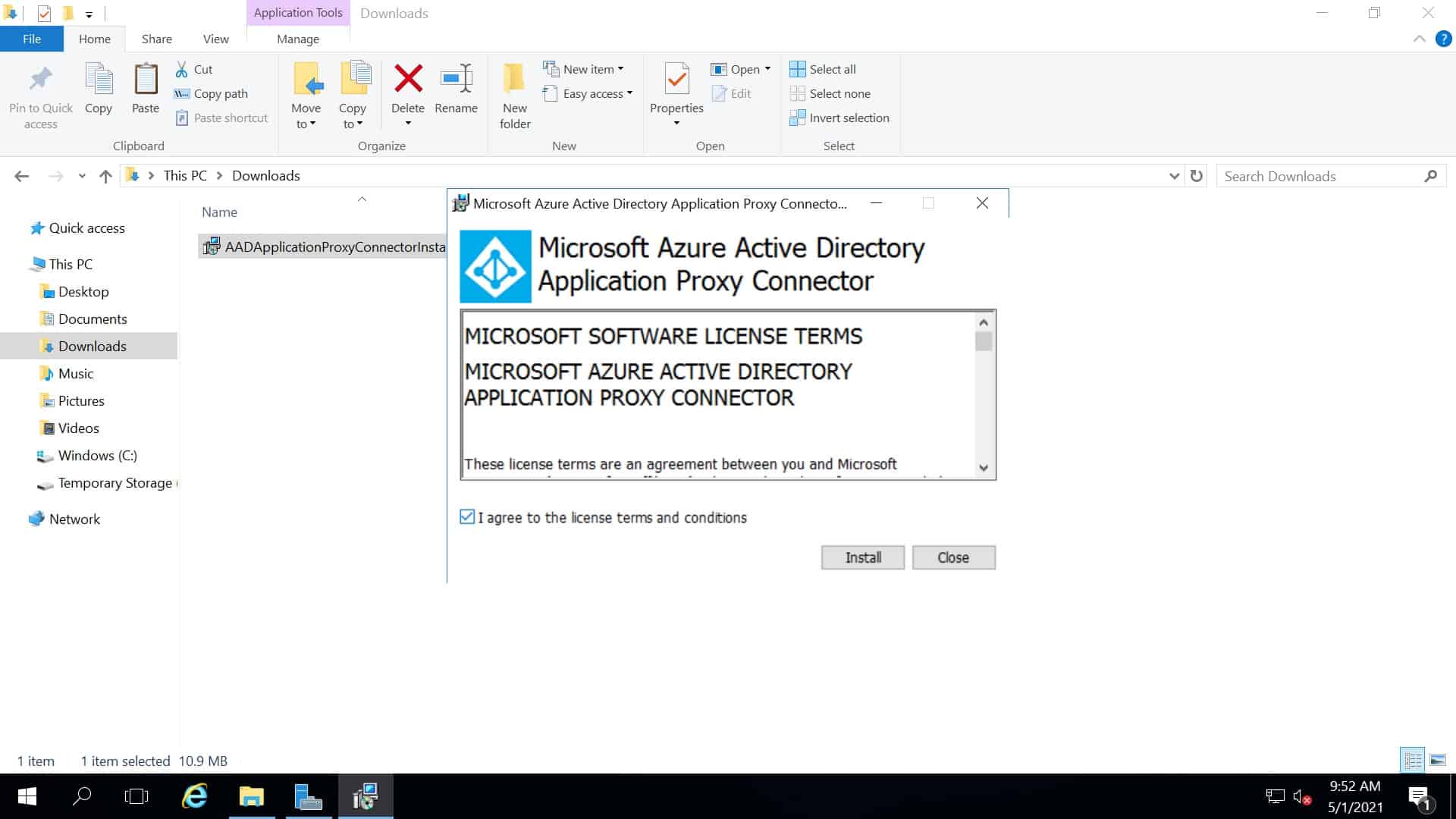Image resolution: width=1456 pixels, height=819 pixels.
Task: Uncheck I agree to the license terms
Action: click(x=467, y=517)
